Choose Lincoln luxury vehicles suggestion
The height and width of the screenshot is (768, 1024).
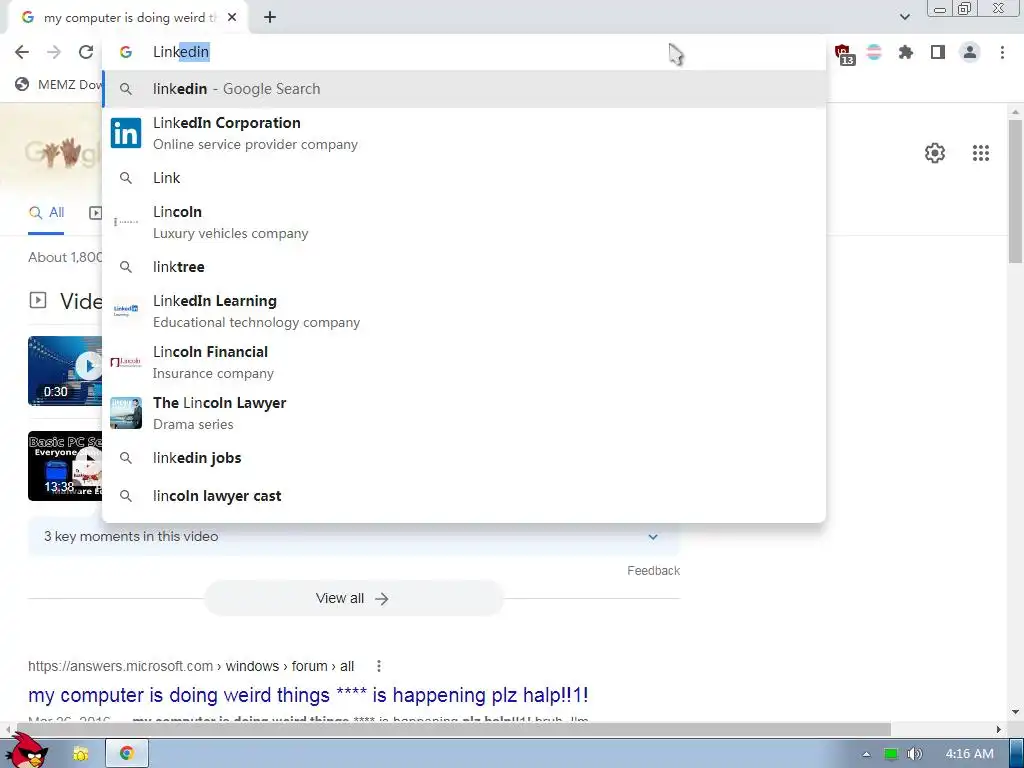464,222
